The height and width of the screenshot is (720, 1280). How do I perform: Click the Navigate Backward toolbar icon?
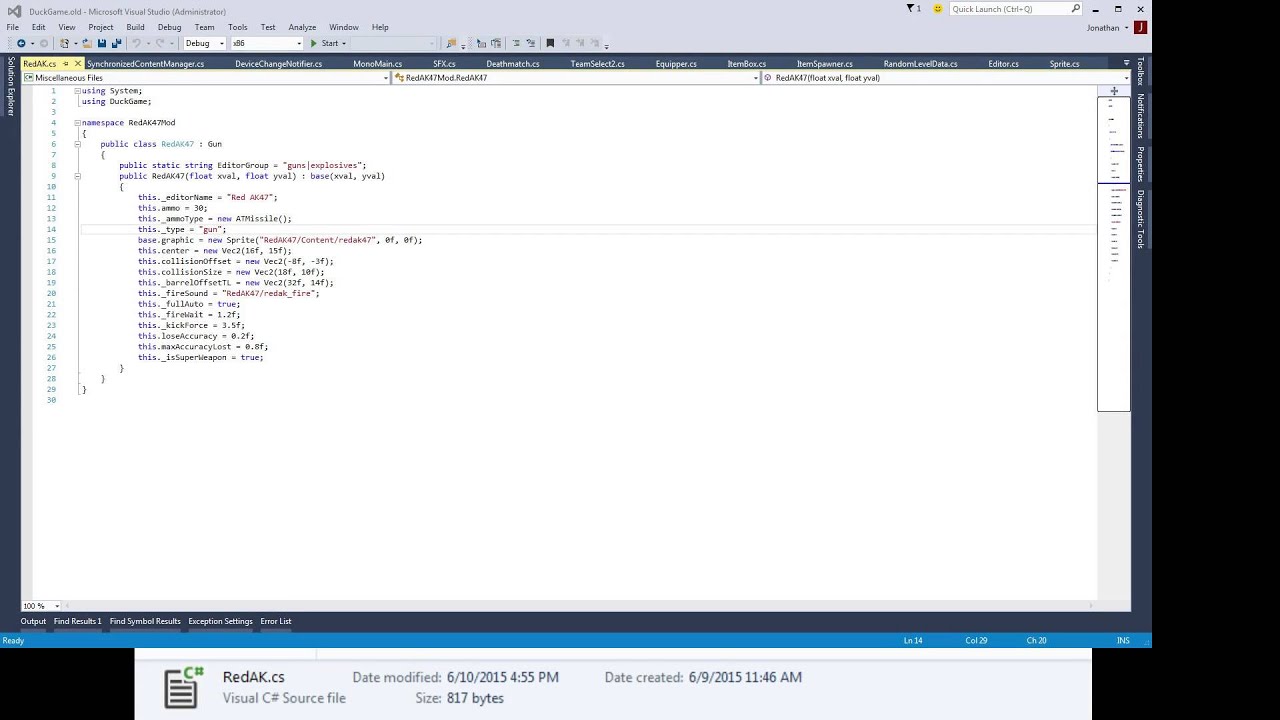(x=21, y=43)
